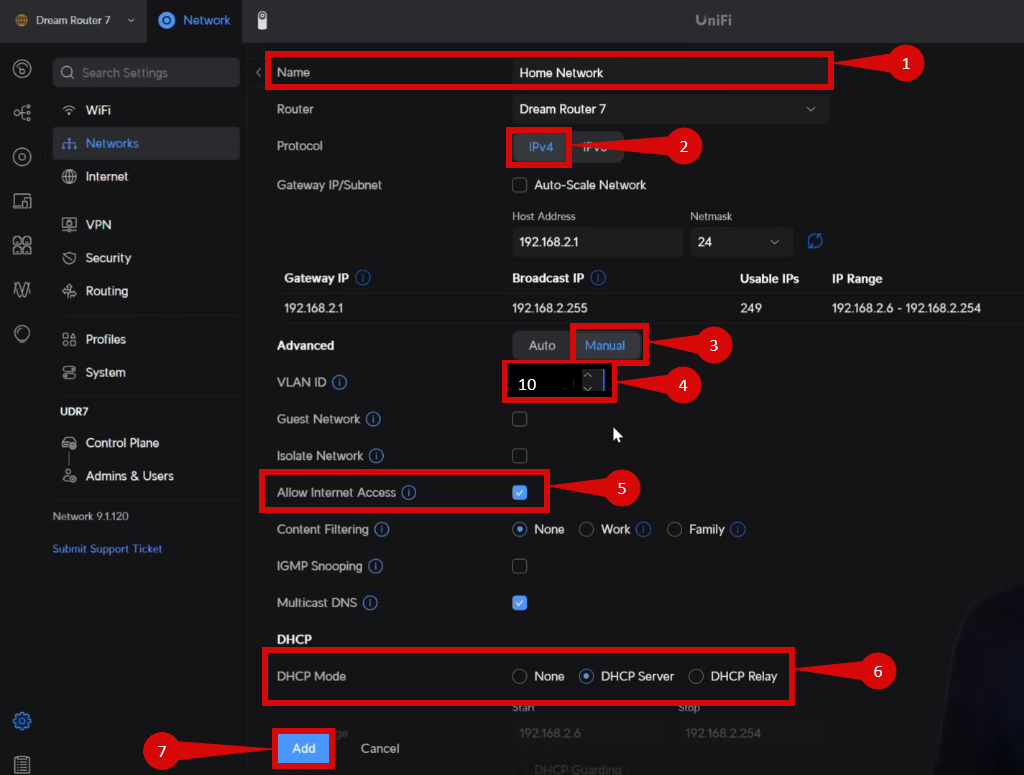Select Content Filtering Family radio

pyautogui.click(x=675, y=529)
